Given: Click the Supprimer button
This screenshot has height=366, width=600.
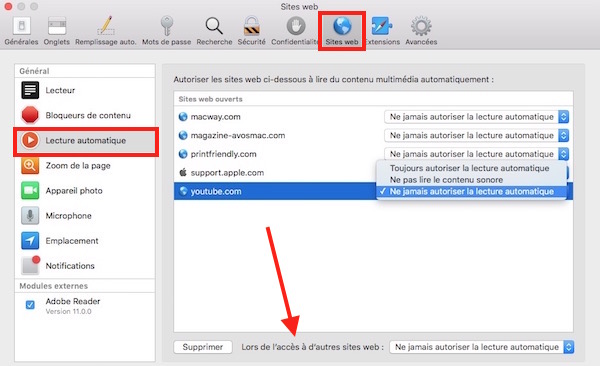Looking at the screenshot, I should 203,347.
